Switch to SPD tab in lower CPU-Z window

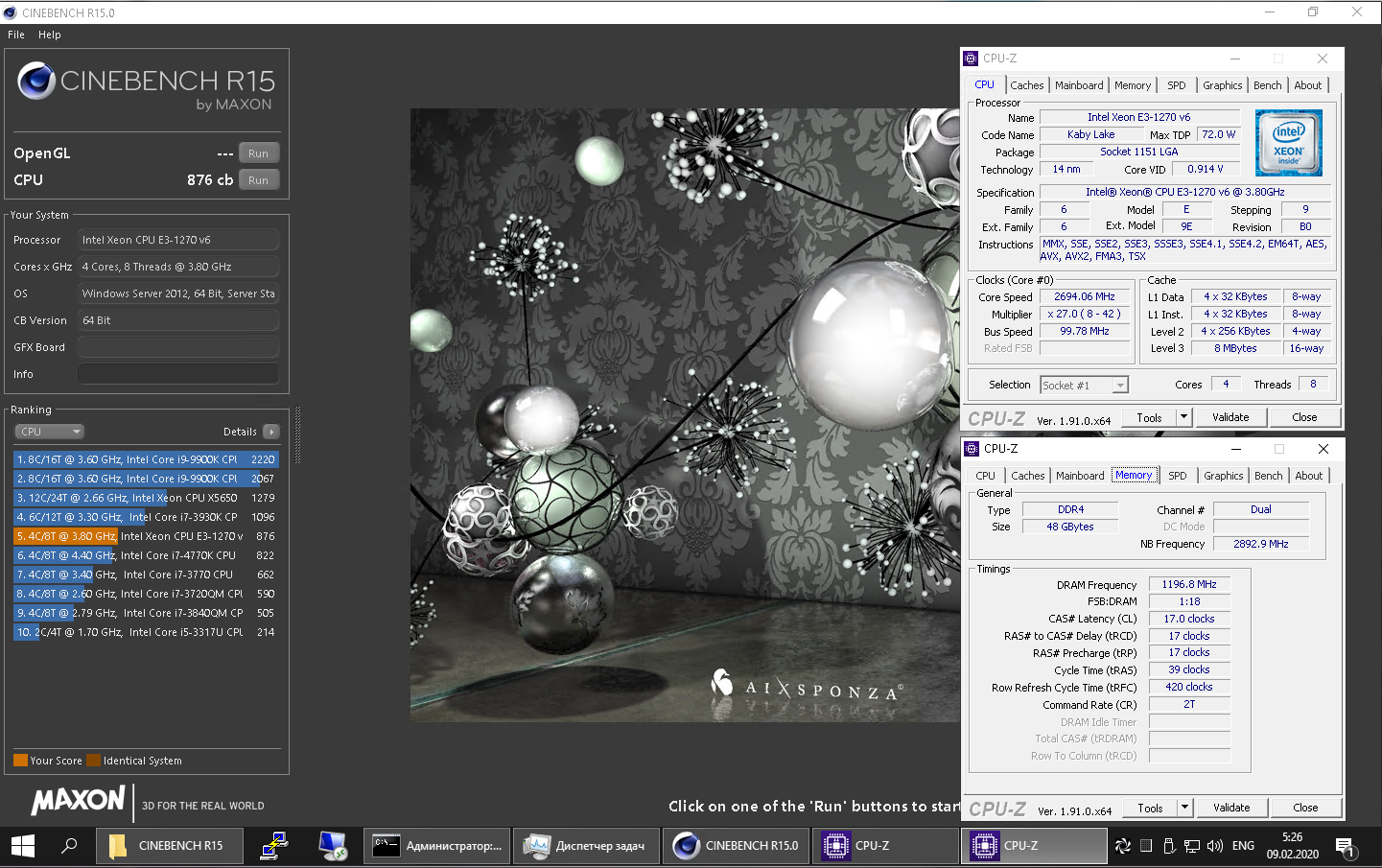1178,476
